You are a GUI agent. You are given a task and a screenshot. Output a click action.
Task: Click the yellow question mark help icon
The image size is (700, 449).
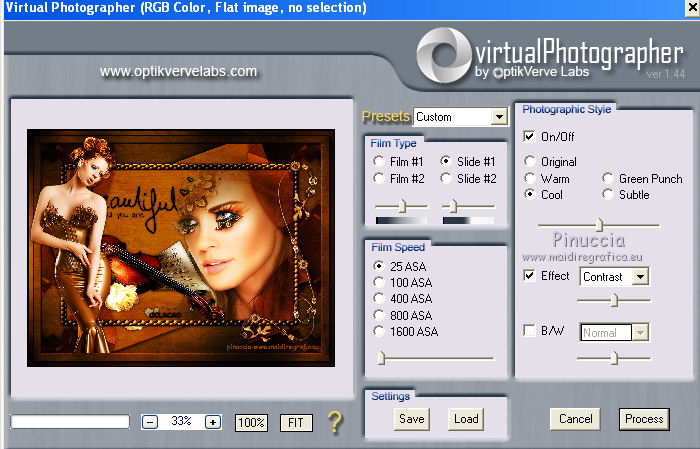(335, 422)
